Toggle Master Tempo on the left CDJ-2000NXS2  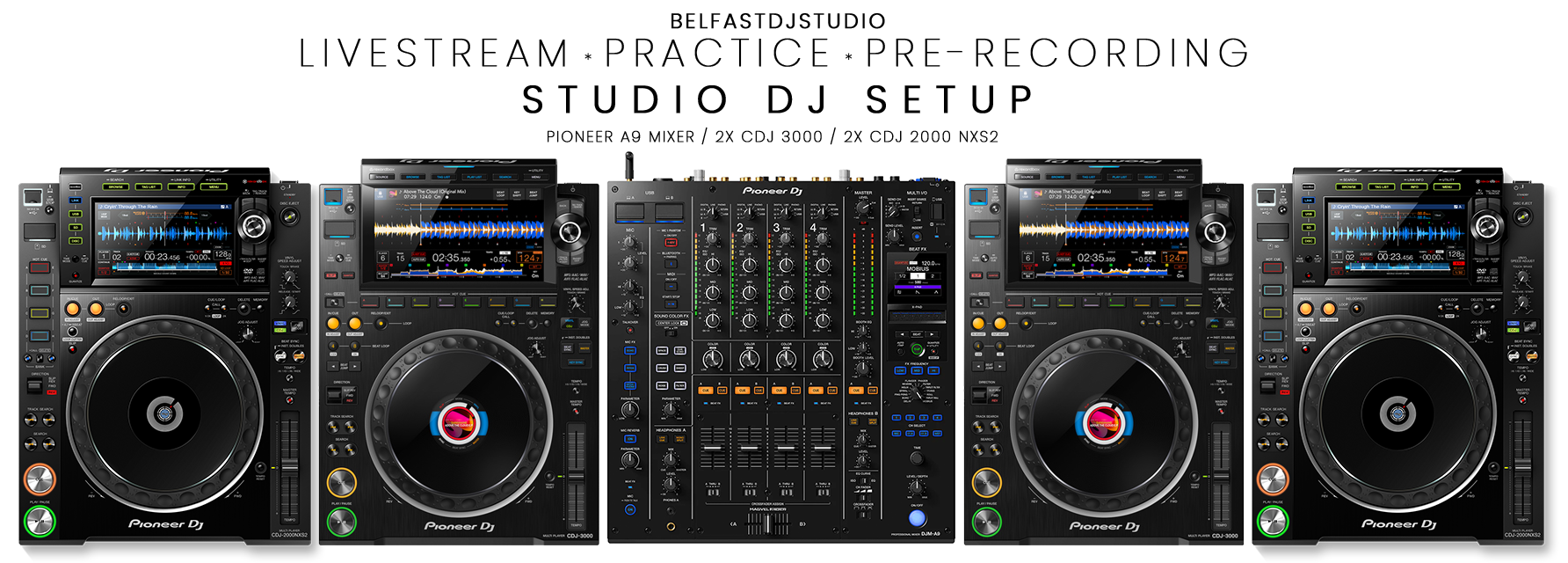click(289, 400)
